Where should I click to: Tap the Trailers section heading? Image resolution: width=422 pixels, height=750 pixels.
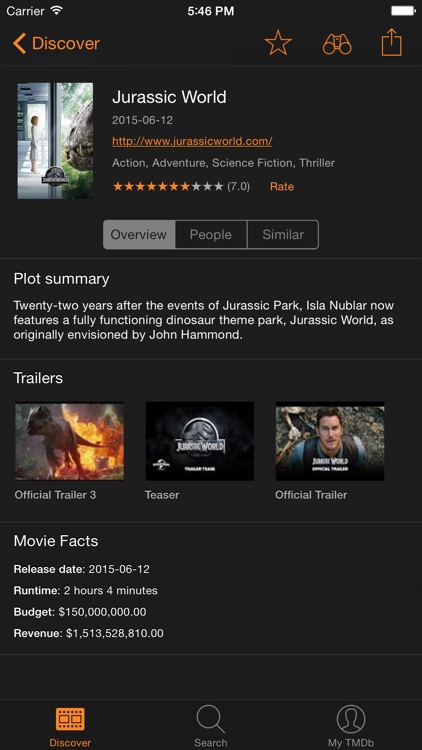point(38,378)
